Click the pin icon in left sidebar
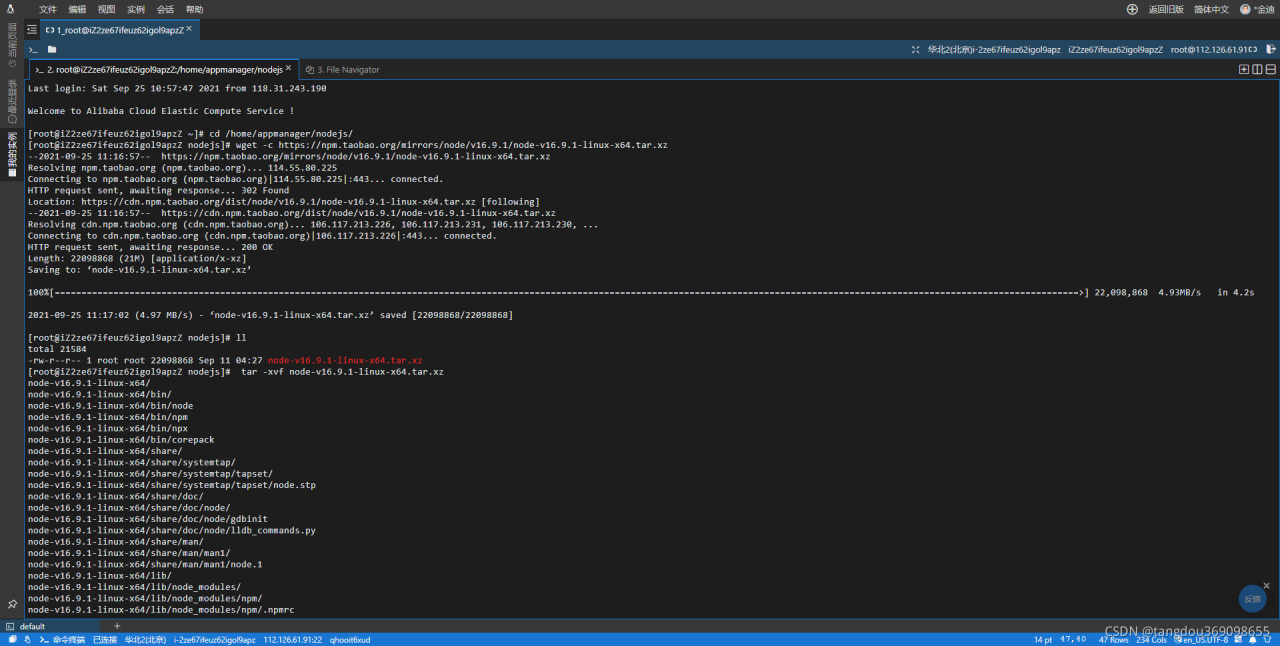 click(x=12, y=604)
